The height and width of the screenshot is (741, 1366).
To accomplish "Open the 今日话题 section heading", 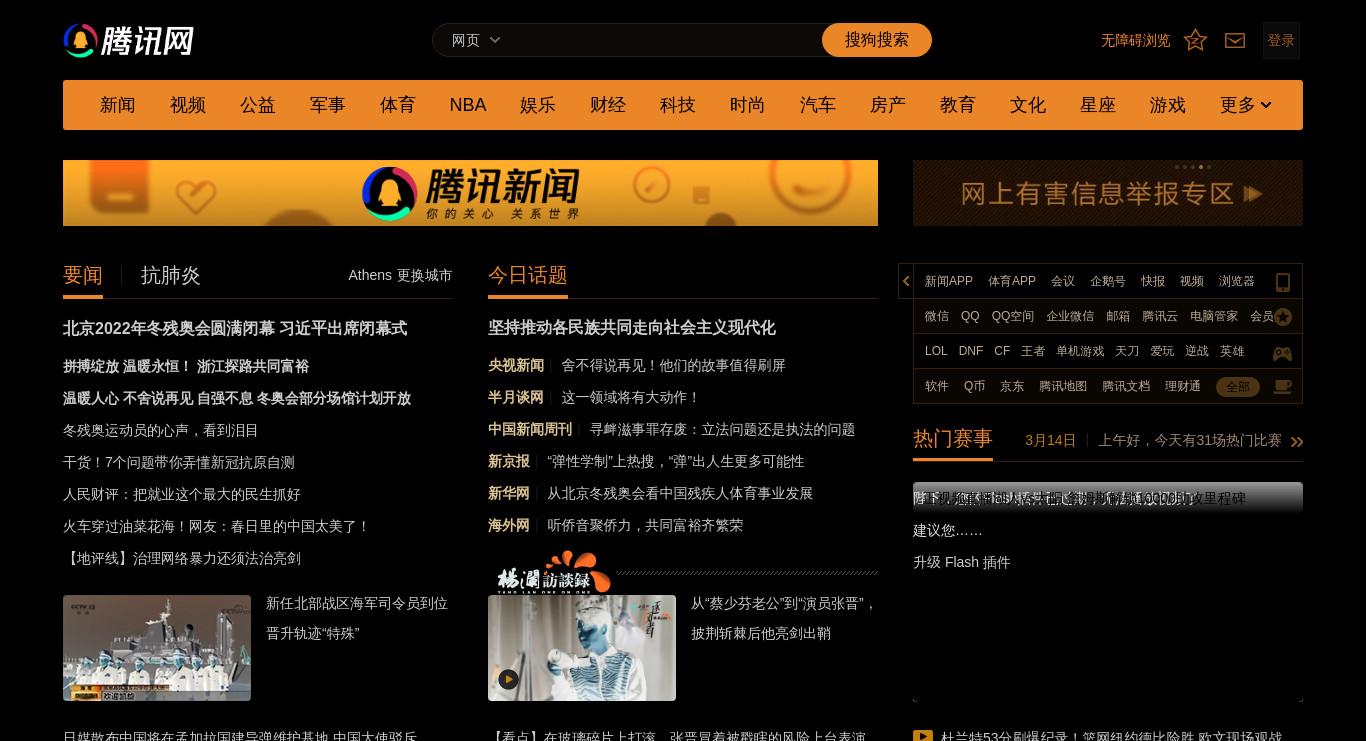I will coord(528,275).
